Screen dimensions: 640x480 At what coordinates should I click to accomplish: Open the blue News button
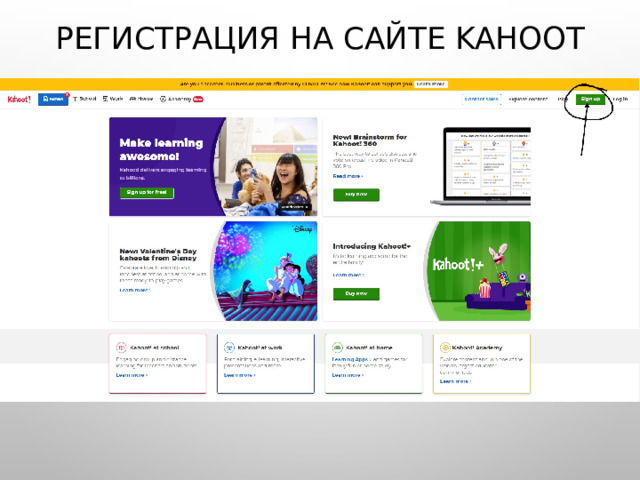[53, 99]
